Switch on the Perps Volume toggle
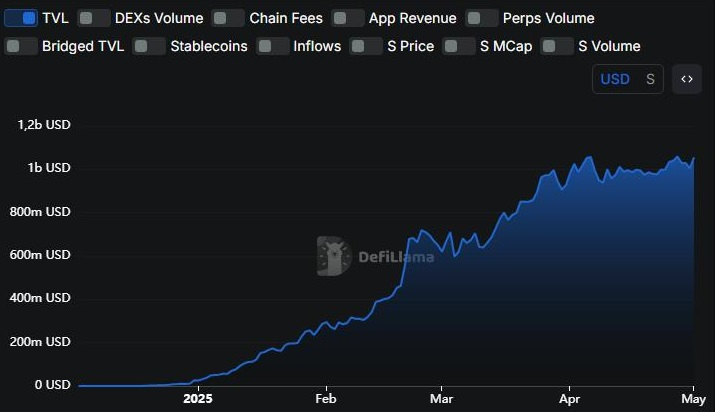This screenshot has width=715, height=412. (x=482, y=18)
